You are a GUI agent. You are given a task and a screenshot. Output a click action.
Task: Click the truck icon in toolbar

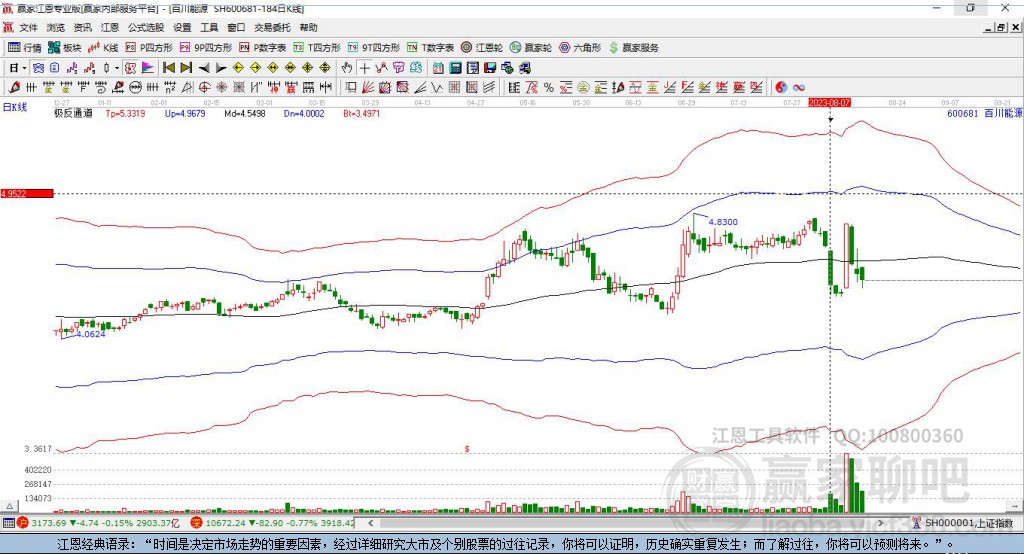[x=524, y=68]
